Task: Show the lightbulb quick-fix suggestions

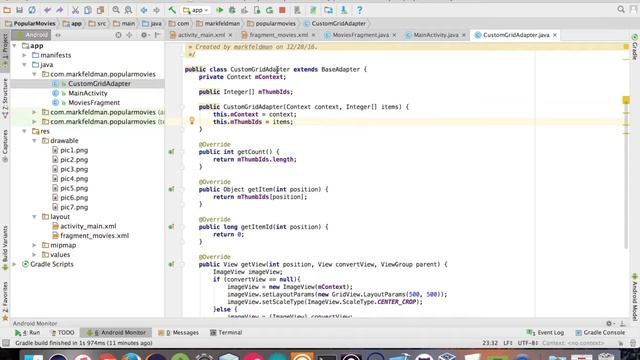Action: (192, 120)
